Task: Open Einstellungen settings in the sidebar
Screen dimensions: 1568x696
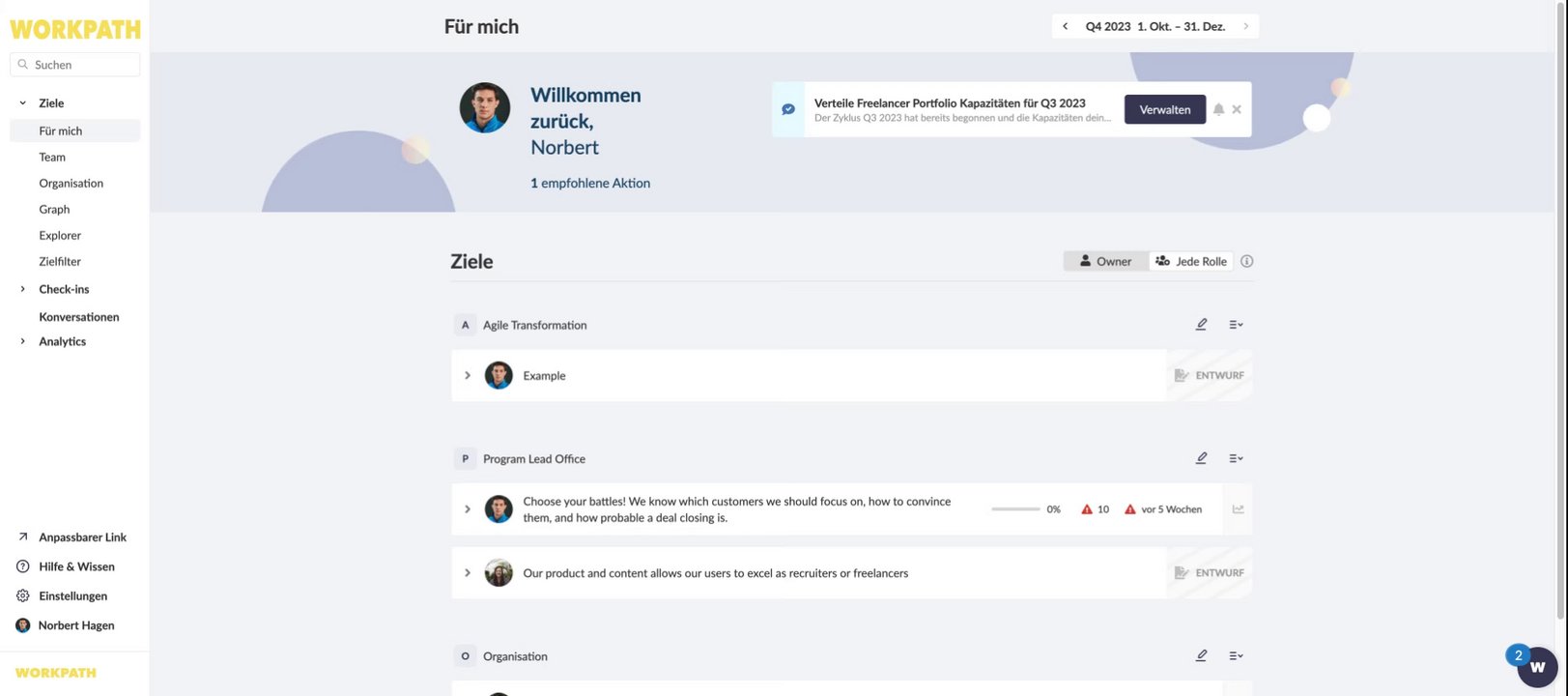Action: click(72, 596)
